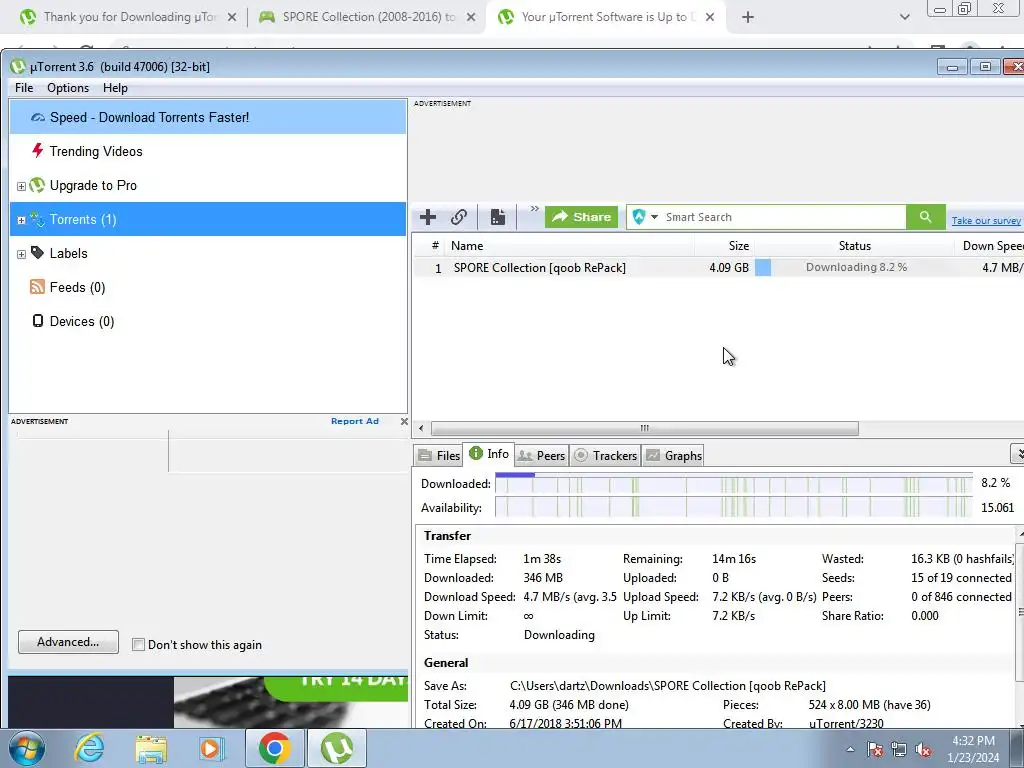Click the Report Ad link
Screen dimensions: 1024x768
click(355, 421)
